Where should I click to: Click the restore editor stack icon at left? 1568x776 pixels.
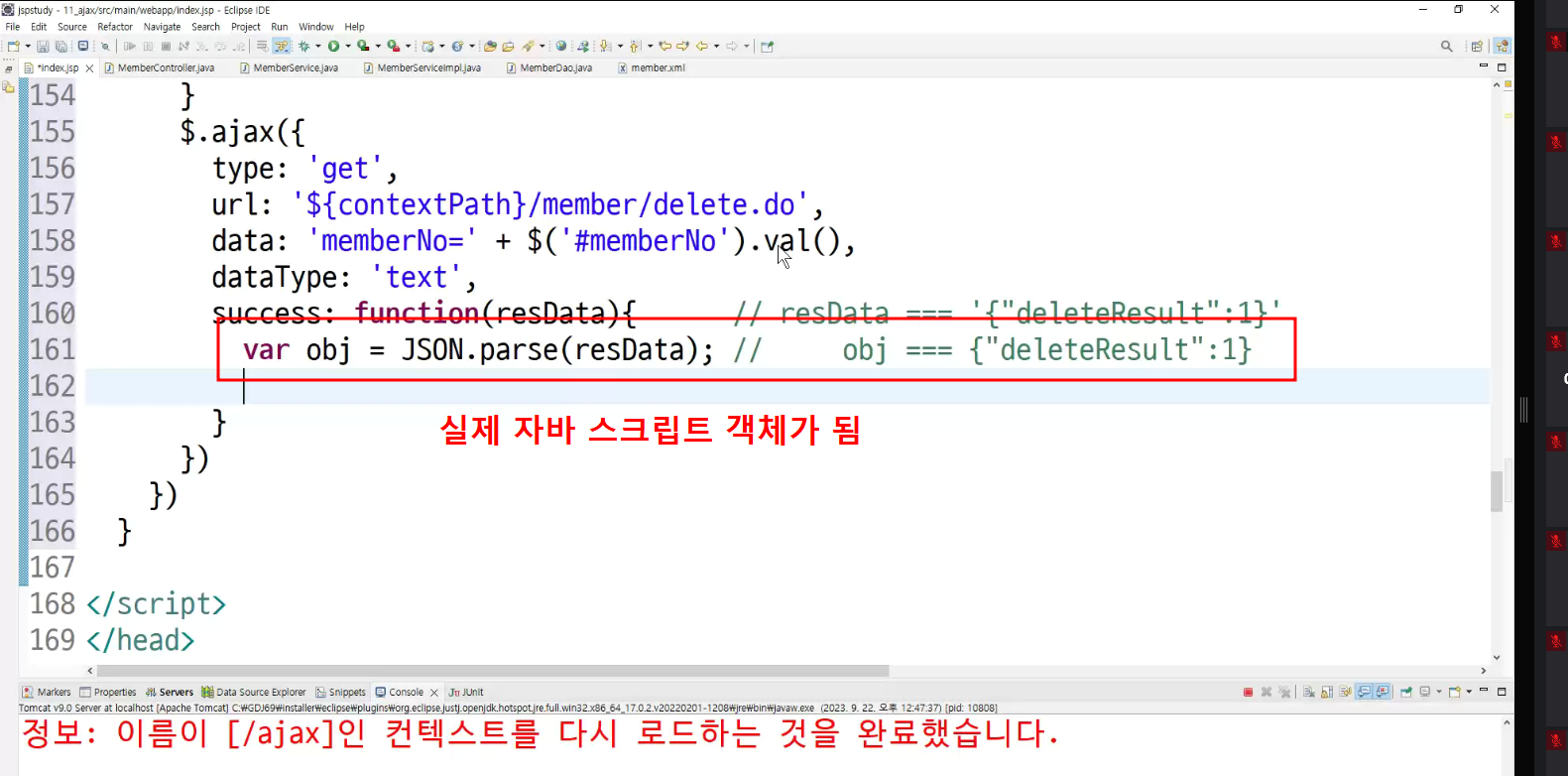tap(9, 68)
